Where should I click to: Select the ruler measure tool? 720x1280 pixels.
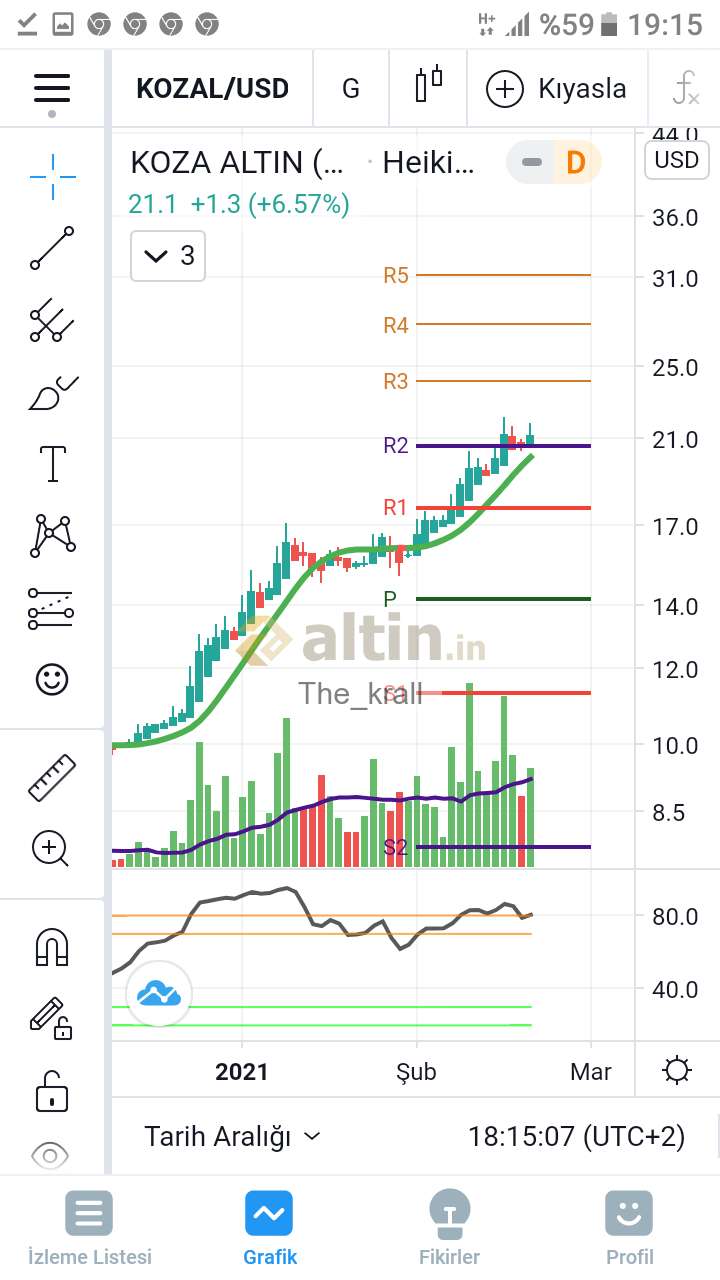[52, 778]
